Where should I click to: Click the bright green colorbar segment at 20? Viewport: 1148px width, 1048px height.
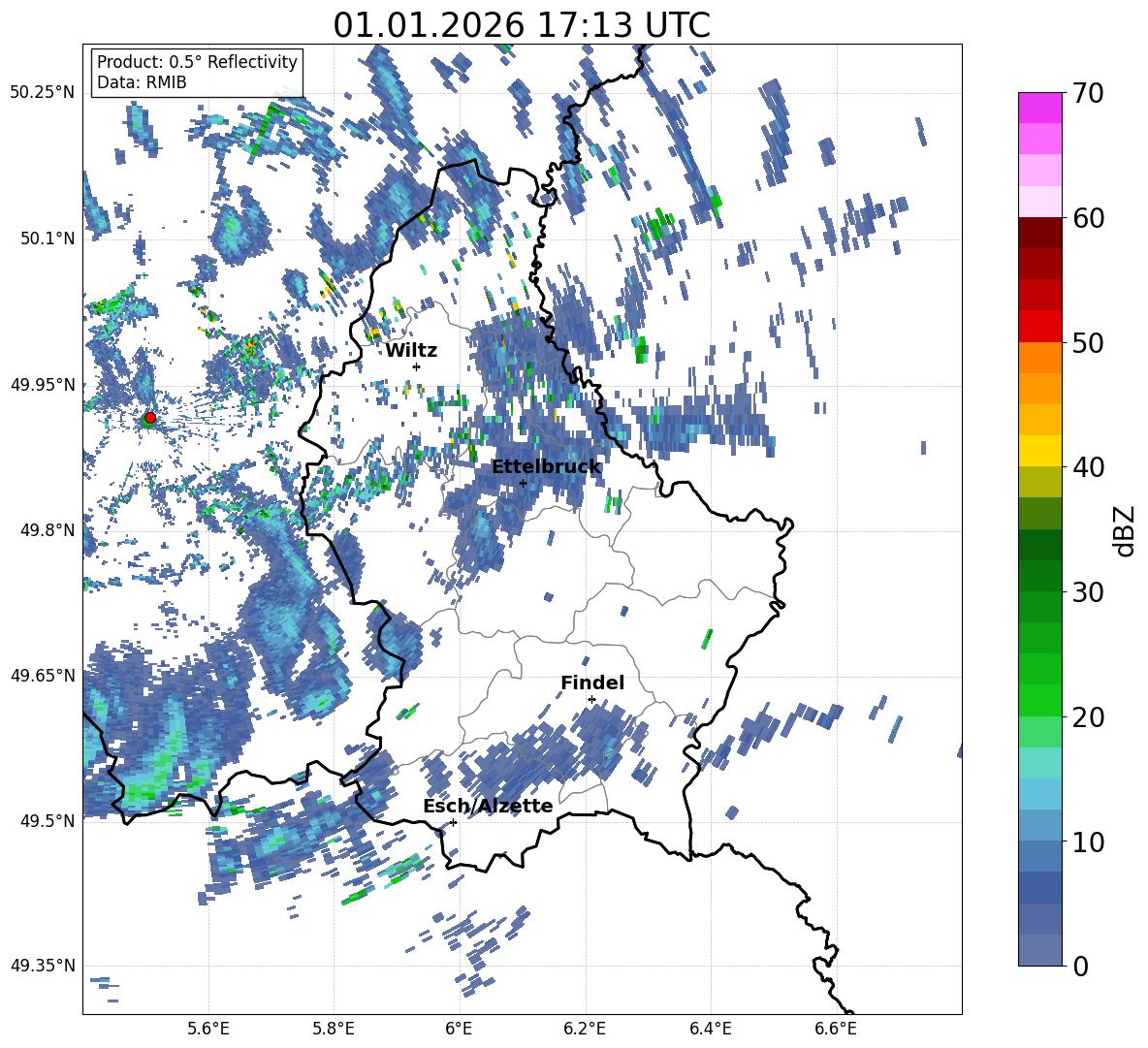[x=1039, y=700]
